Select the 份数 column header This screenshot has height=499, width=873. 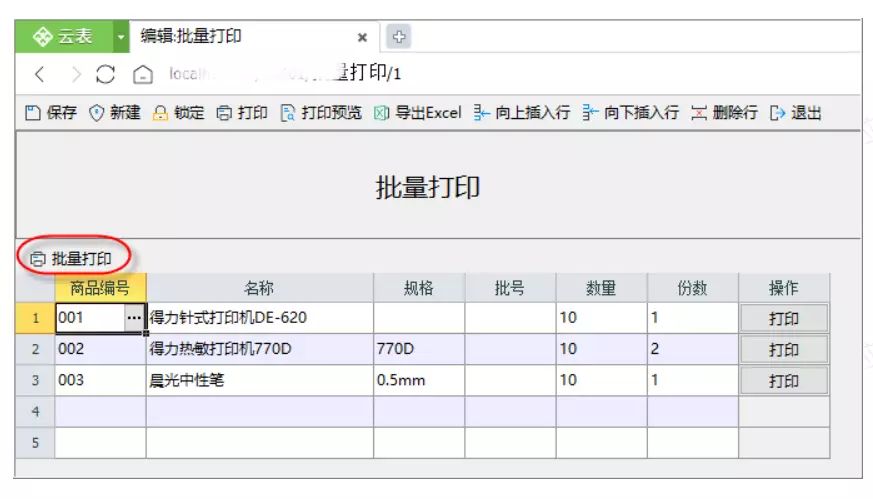693,288
